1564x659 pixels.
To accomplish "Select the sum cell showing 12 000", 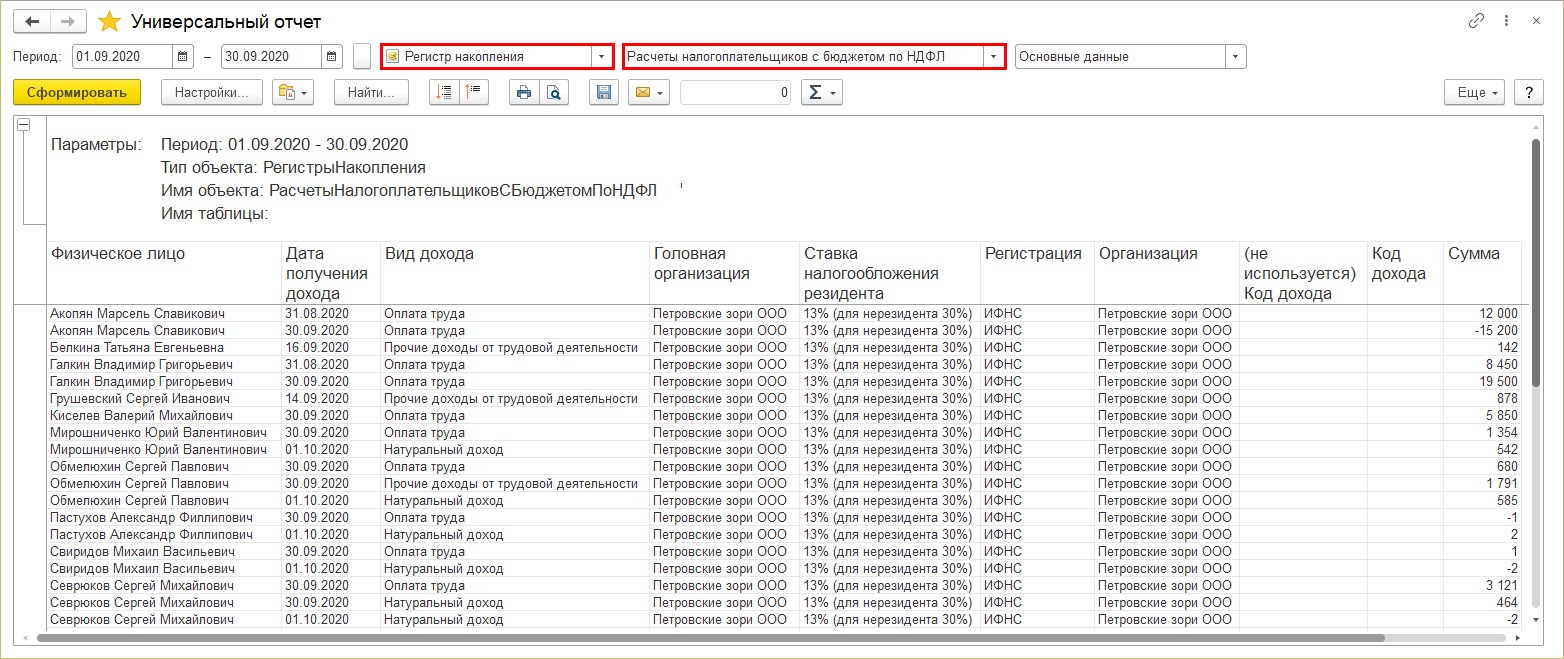I will (x=1482, y=314).
